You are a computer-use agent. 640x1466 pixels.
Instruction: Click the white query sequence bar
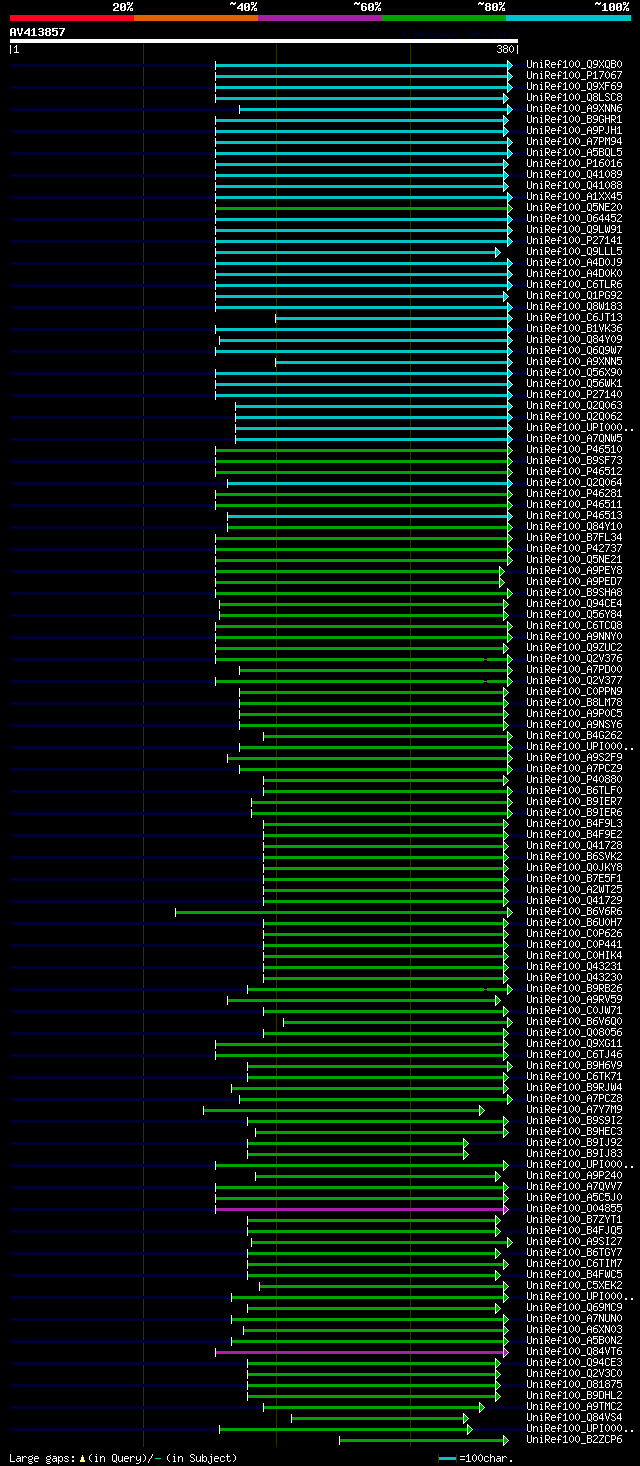click(x=264, y=41)
